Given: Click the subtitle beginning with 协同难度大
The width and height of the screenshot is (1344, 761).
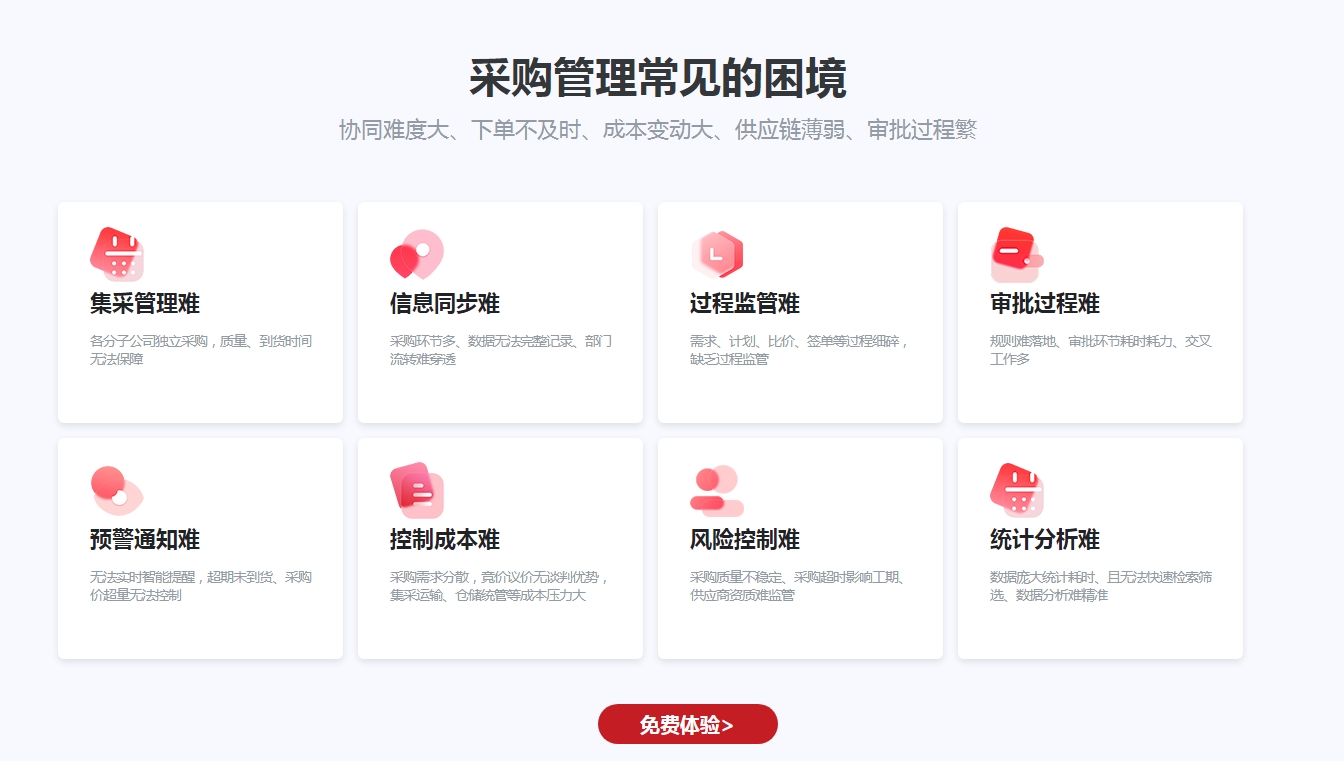Looking at the screenshot, I should [x=658, y=130].
